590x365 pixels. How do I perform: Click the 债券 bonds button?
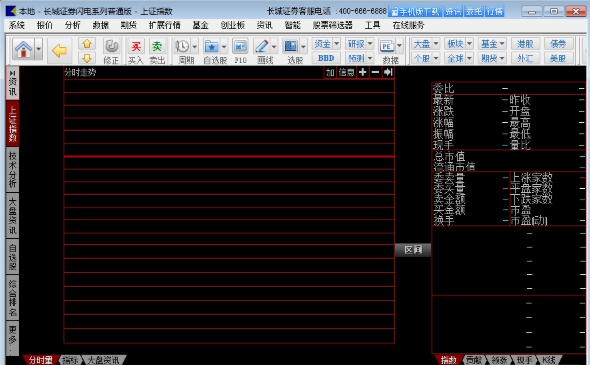click(558, 44)
